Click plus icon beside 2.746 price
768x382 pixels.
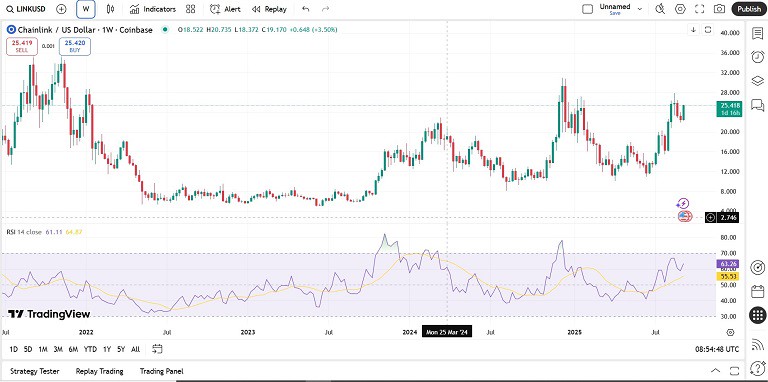[x=711, y=217]
